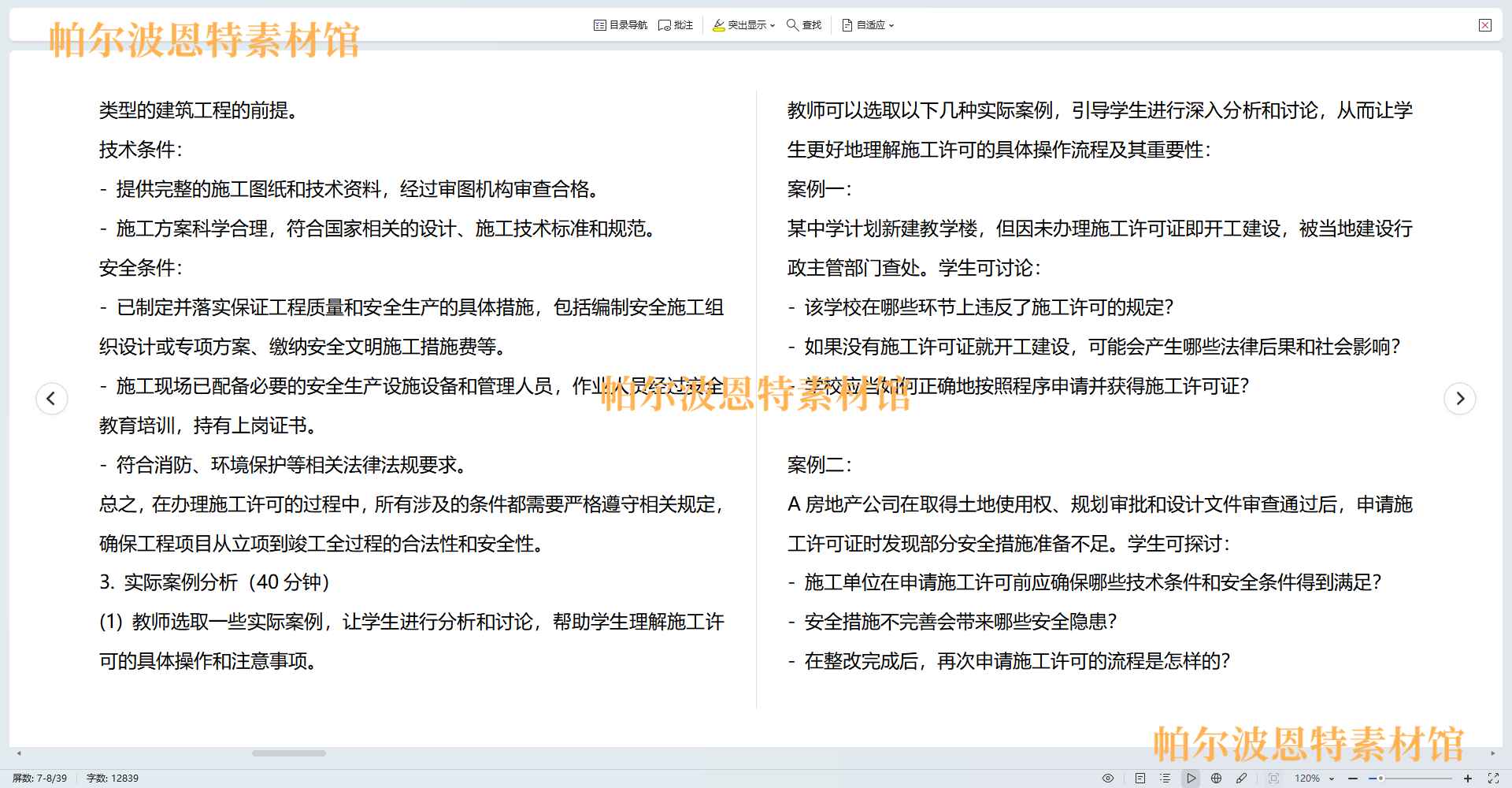The width and height of the screenshot is (1512, 788).
Task: Enter full screen mode icon
Action: (1493, 778)
